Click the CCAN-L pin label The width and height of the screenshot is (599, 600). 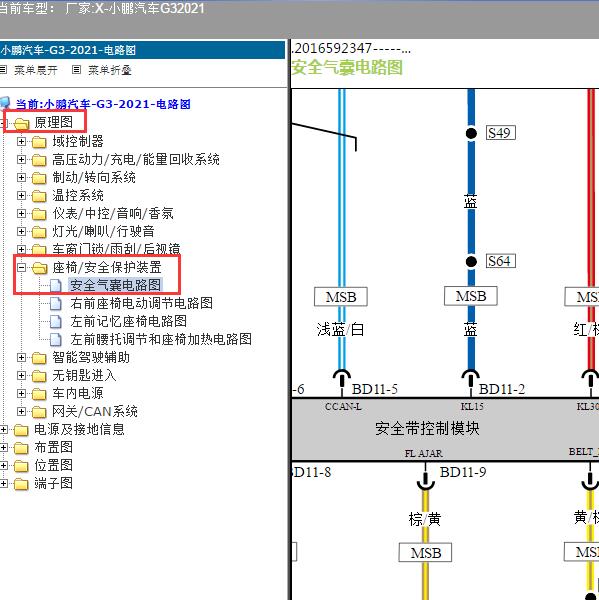click(343, 406)
